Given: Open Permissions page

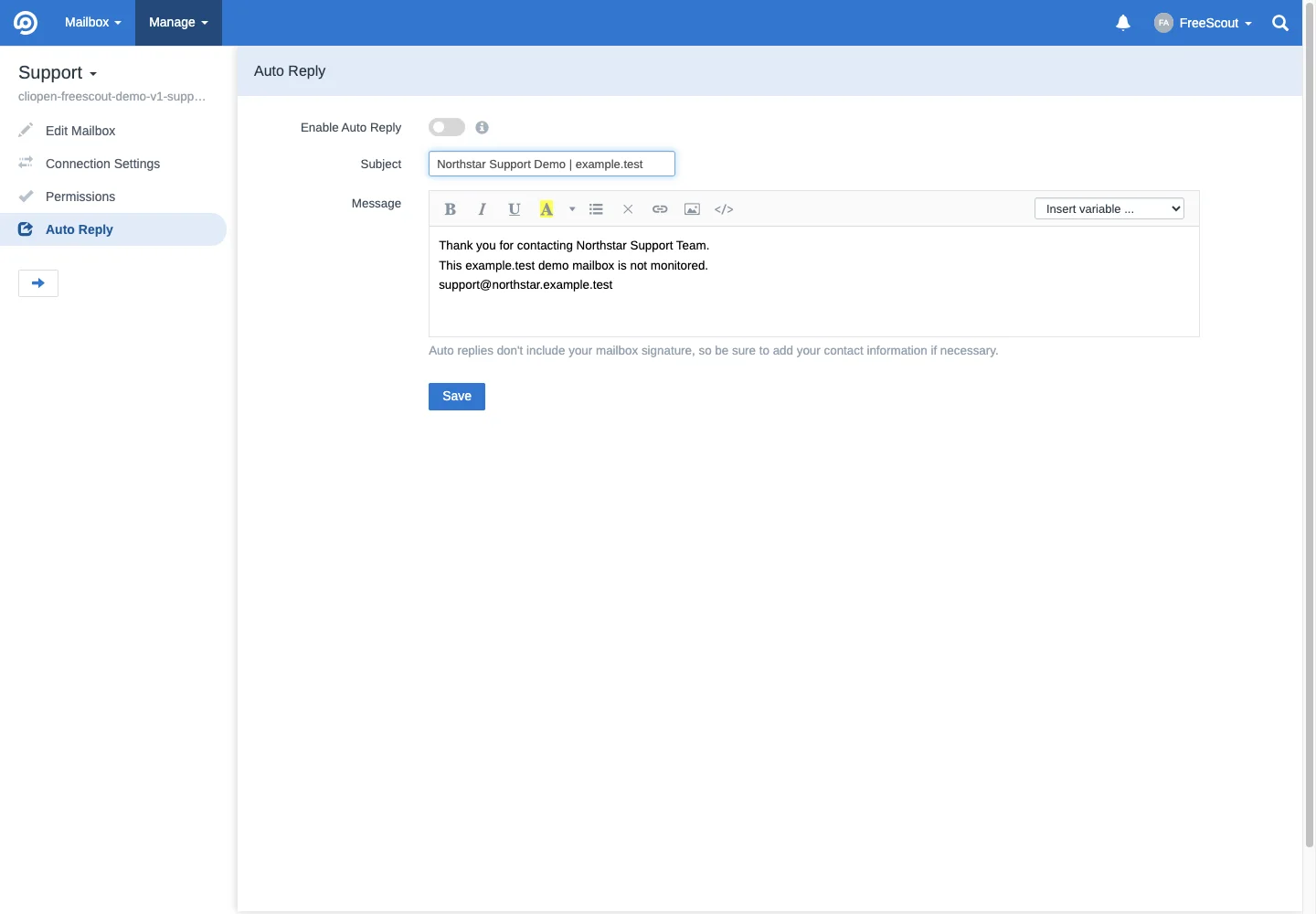Looking at the screenshot, I should click(80, 197).
